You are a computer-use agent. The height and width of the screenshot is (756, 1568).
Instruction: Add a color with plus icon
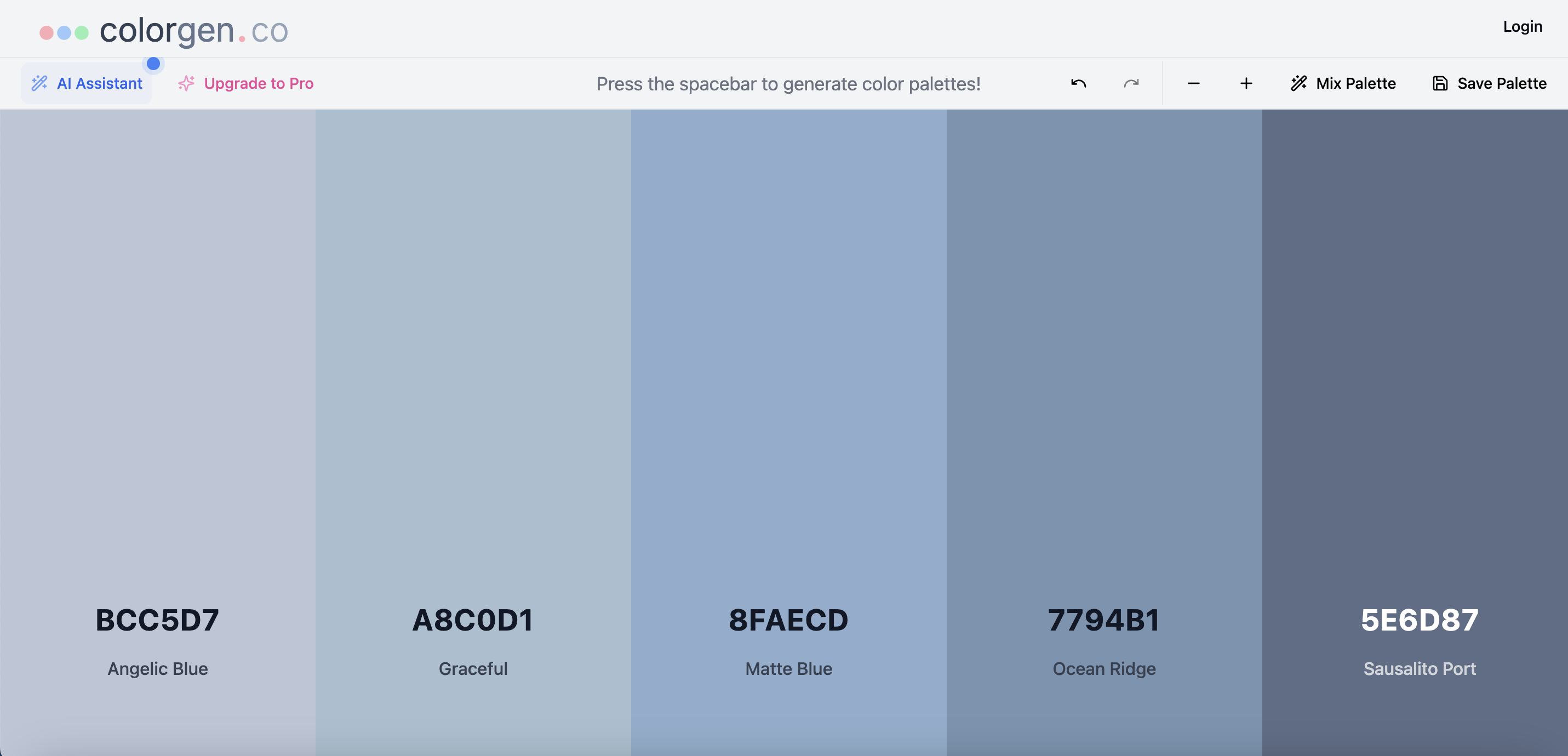tap(1246, 83)
